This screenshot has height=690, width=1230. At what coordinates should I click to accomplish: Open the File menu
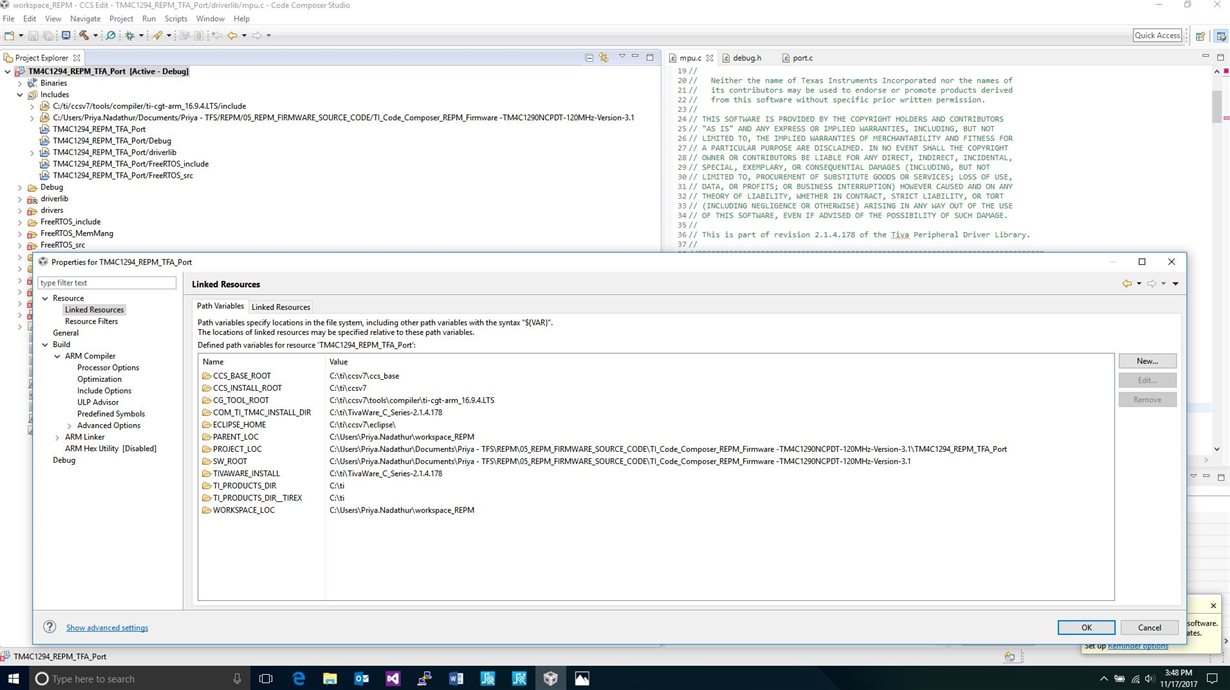point(8,19)
